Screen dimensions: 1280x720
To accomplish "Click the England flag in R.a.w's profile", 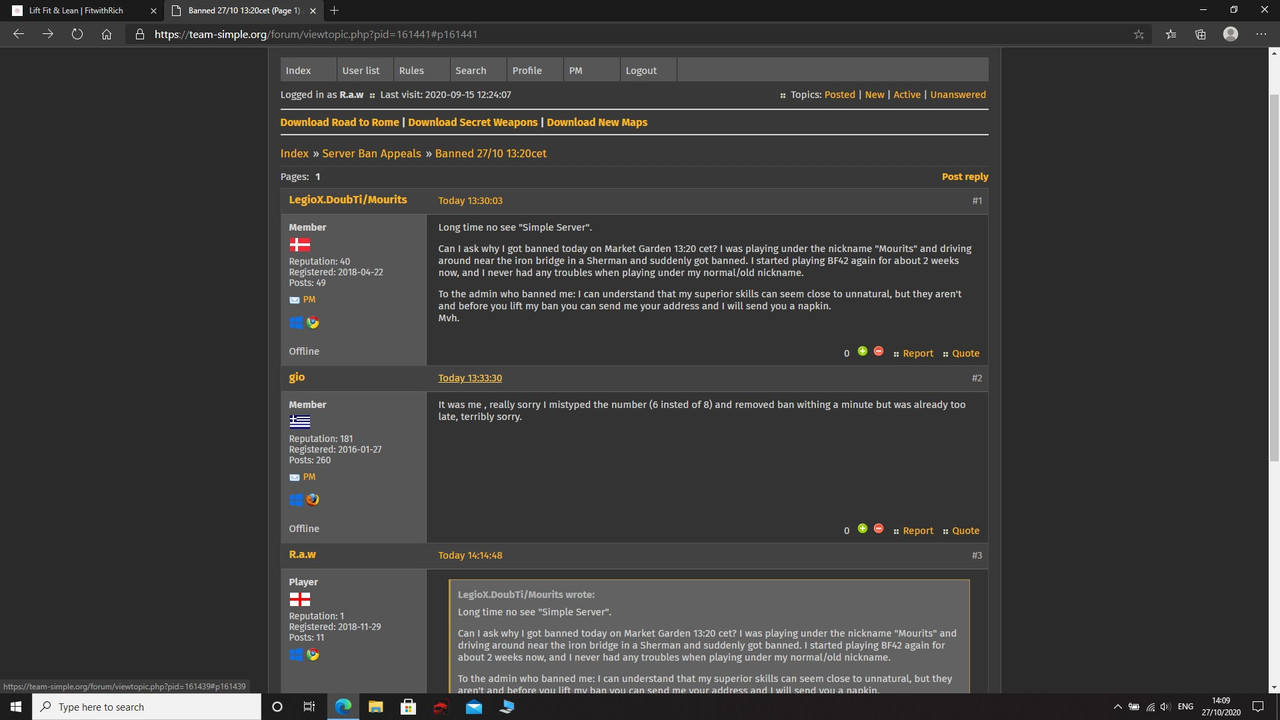I will pos(299,599).
